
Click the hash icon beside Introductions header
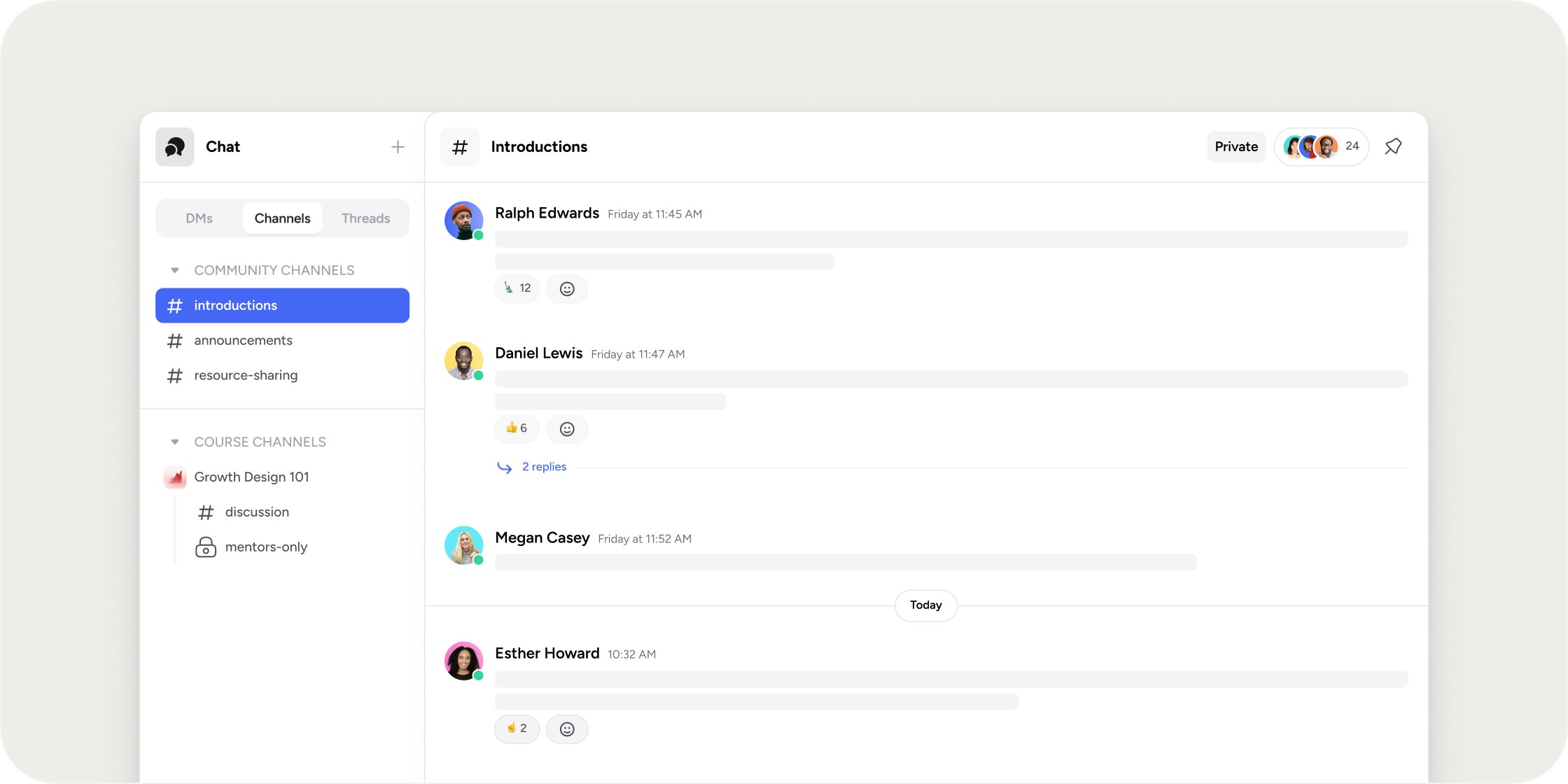tap(460, 147)
